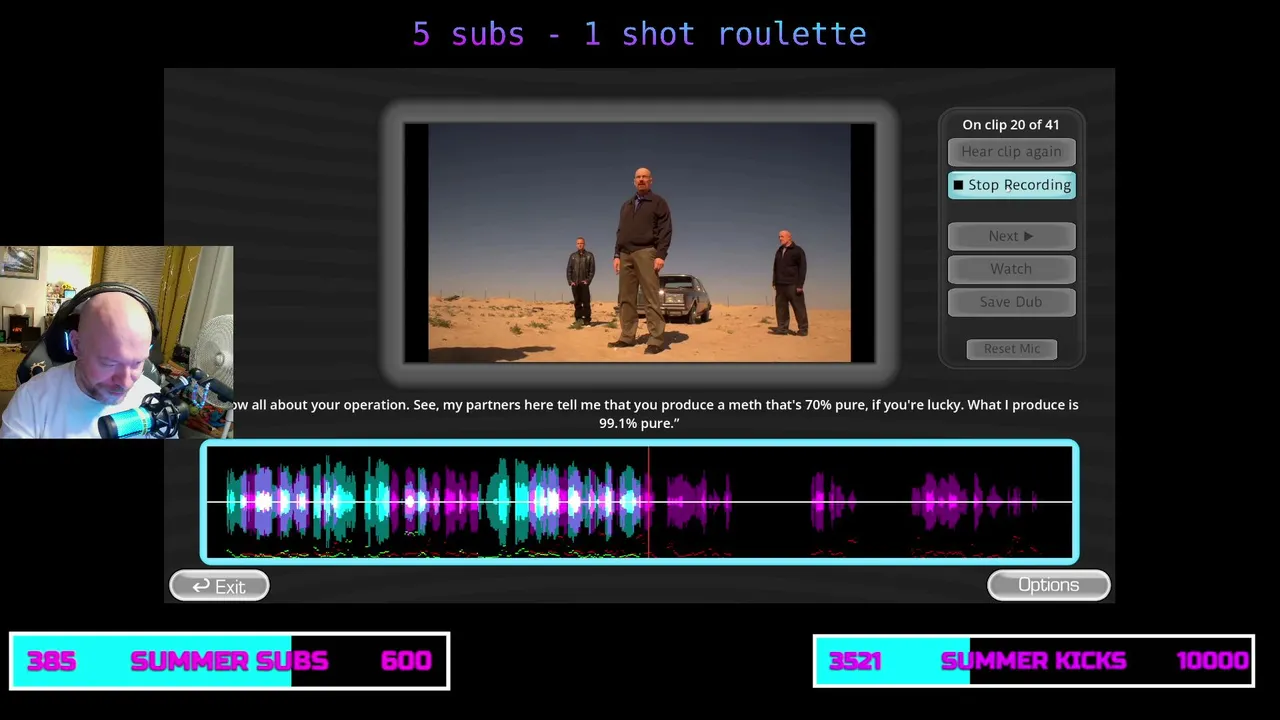Click the '10000' kicks goal number
The width and height of the screenshot is (1280, 720).
point(1212,661)
